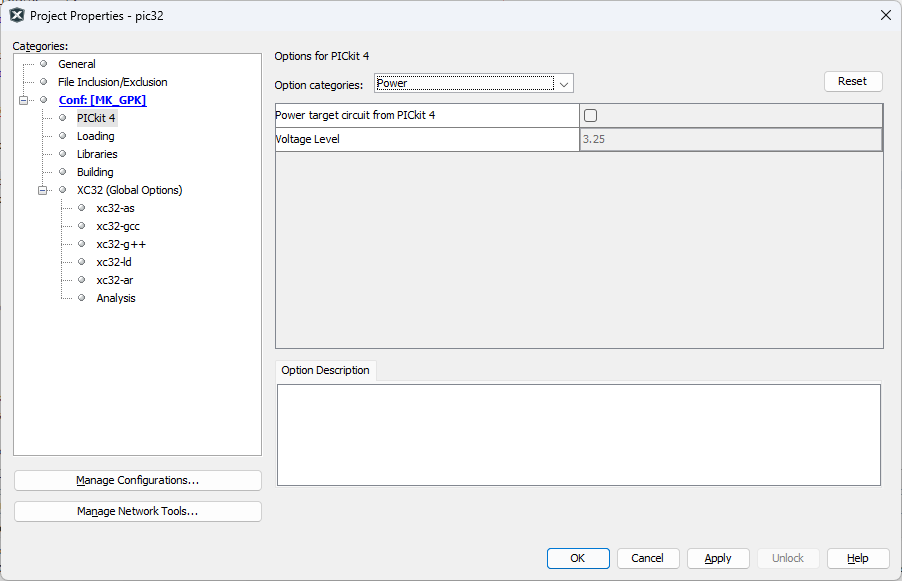Click the MPLAB icon in title bar
902x581 pixels.
16,15
